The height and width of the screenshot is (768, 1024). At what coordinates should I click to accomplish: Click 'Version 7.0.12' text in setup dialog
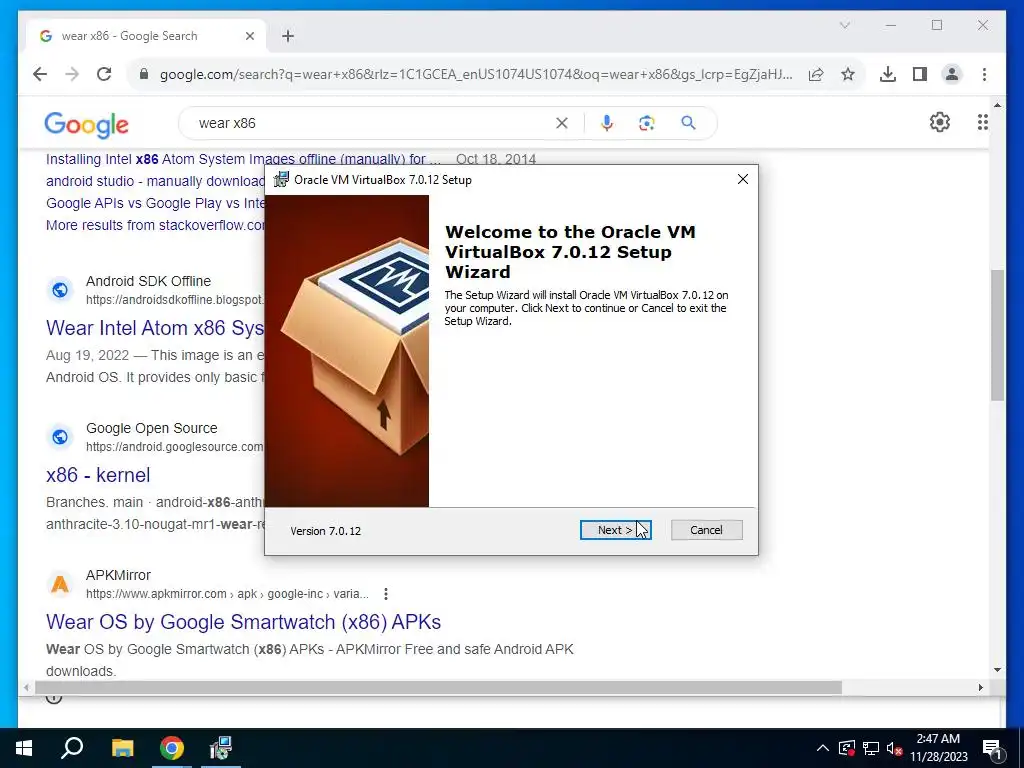tap(325, 531)
